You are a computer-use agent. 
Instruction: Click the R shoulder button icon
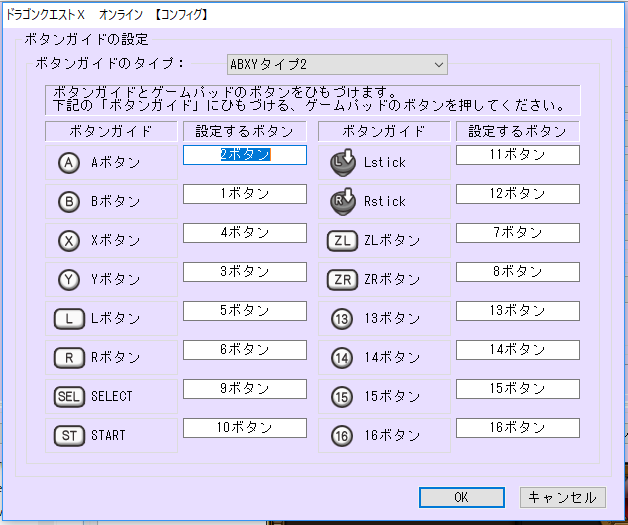[69, 358]
